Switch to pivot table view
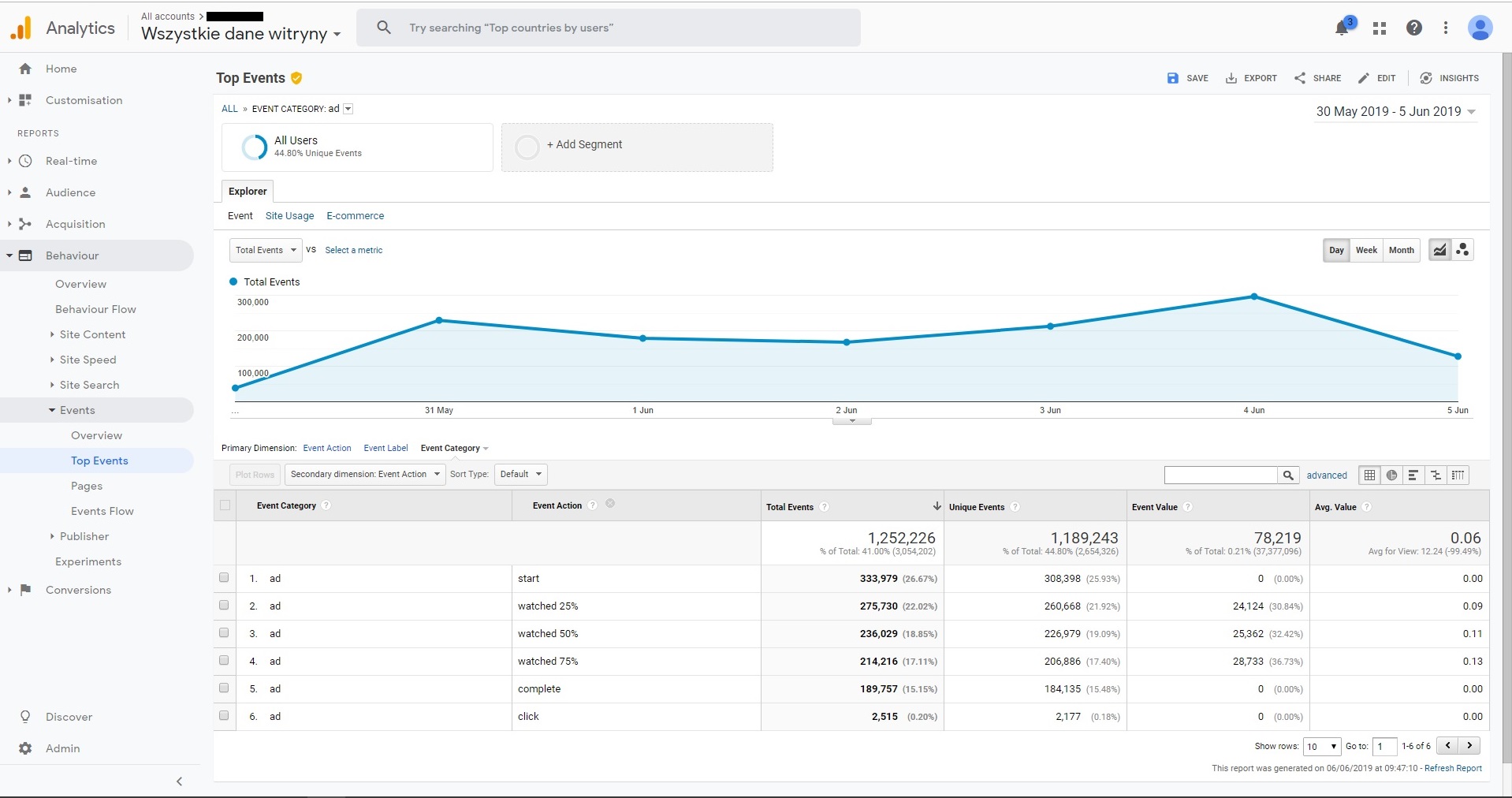 (1458, 475)
